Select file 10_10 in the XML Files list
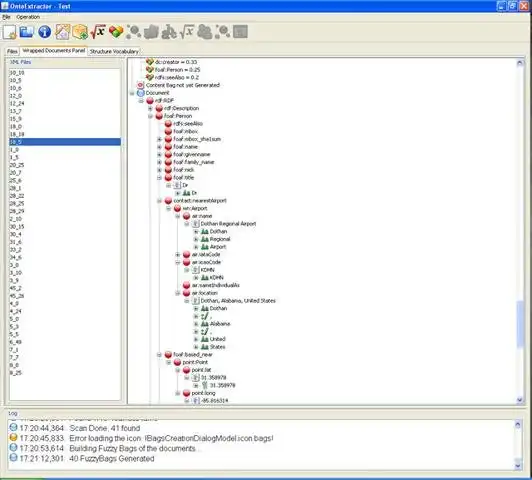The height and width of the screenshot is (480, 532). click(65, 73)
